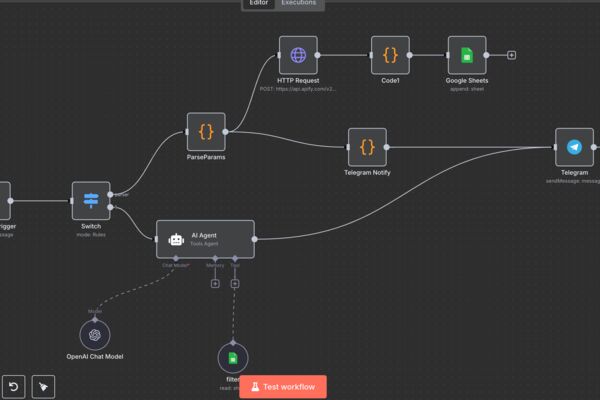Click the AI Agent Chat Model connector
Image resolution: width=600 pixels, height=400 pixels.
[x=176, y=258]
